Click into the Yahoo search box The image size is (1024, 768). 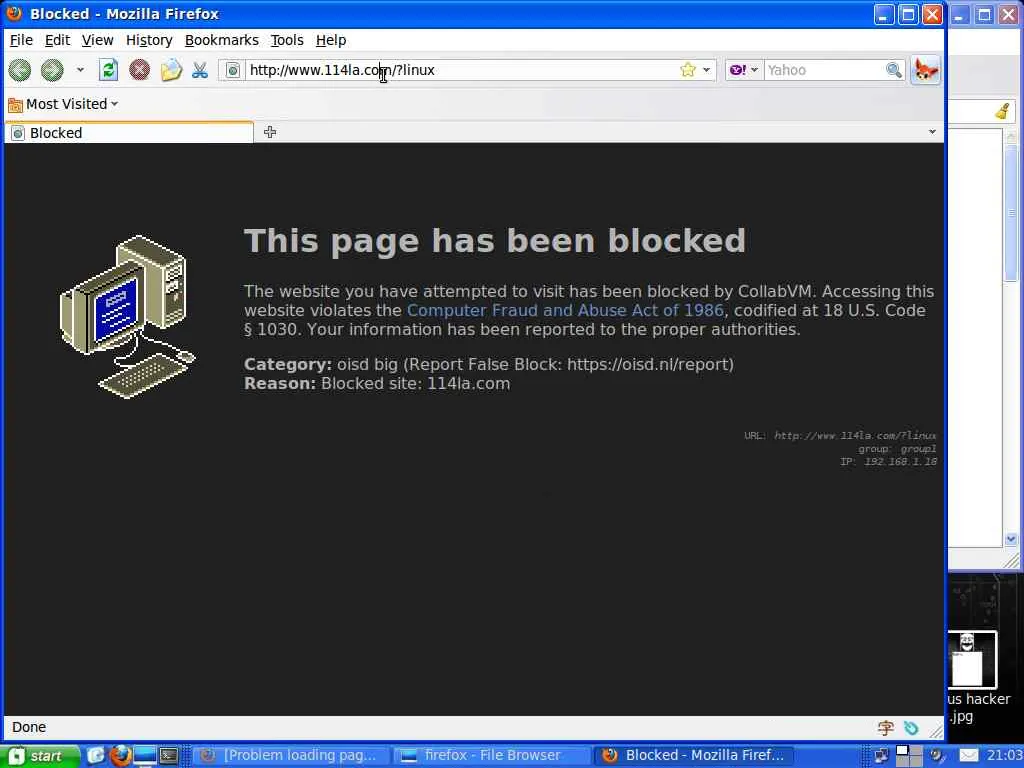(824, 70)
